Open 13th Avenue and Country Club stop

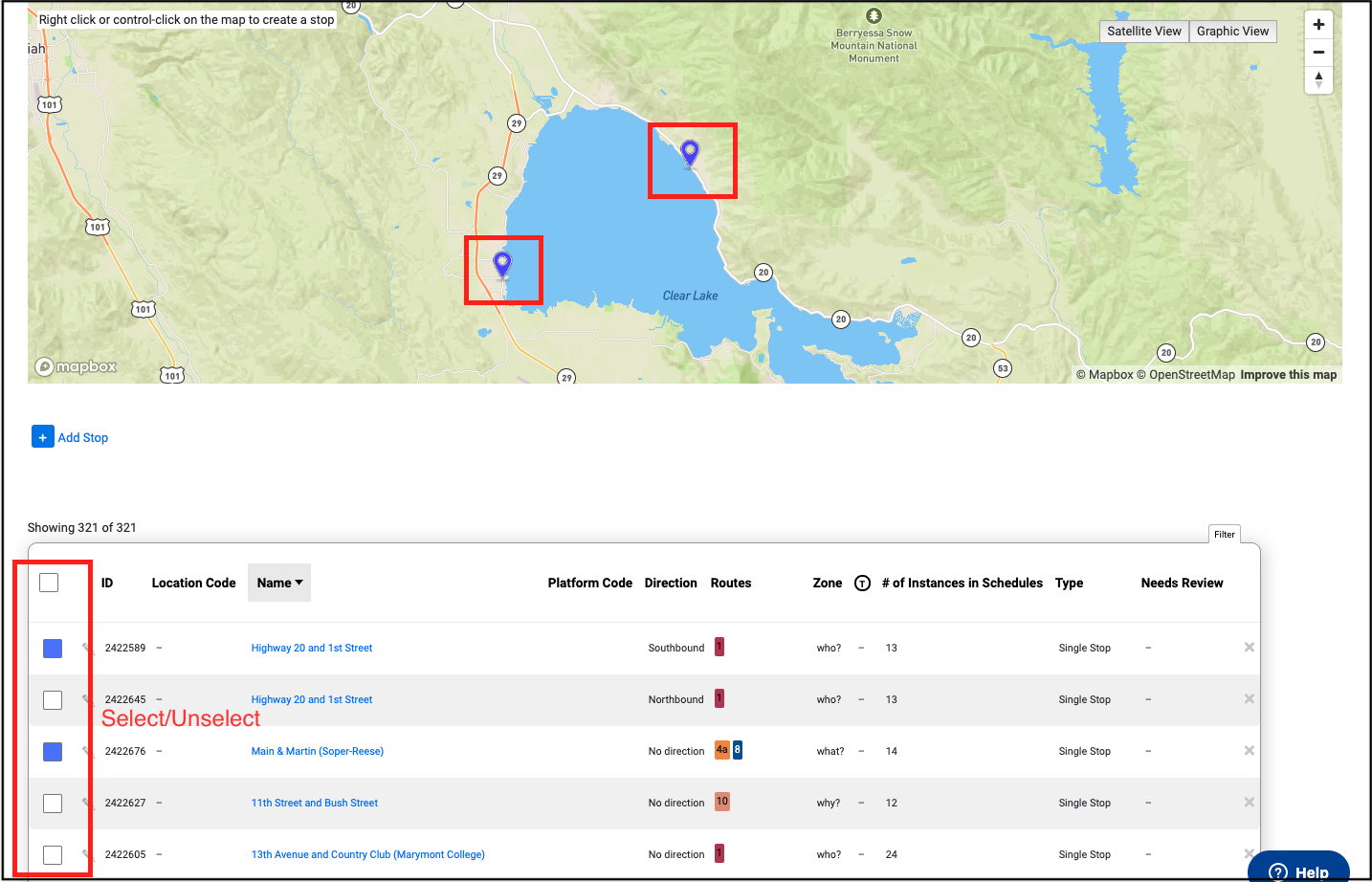click(368, 854)
